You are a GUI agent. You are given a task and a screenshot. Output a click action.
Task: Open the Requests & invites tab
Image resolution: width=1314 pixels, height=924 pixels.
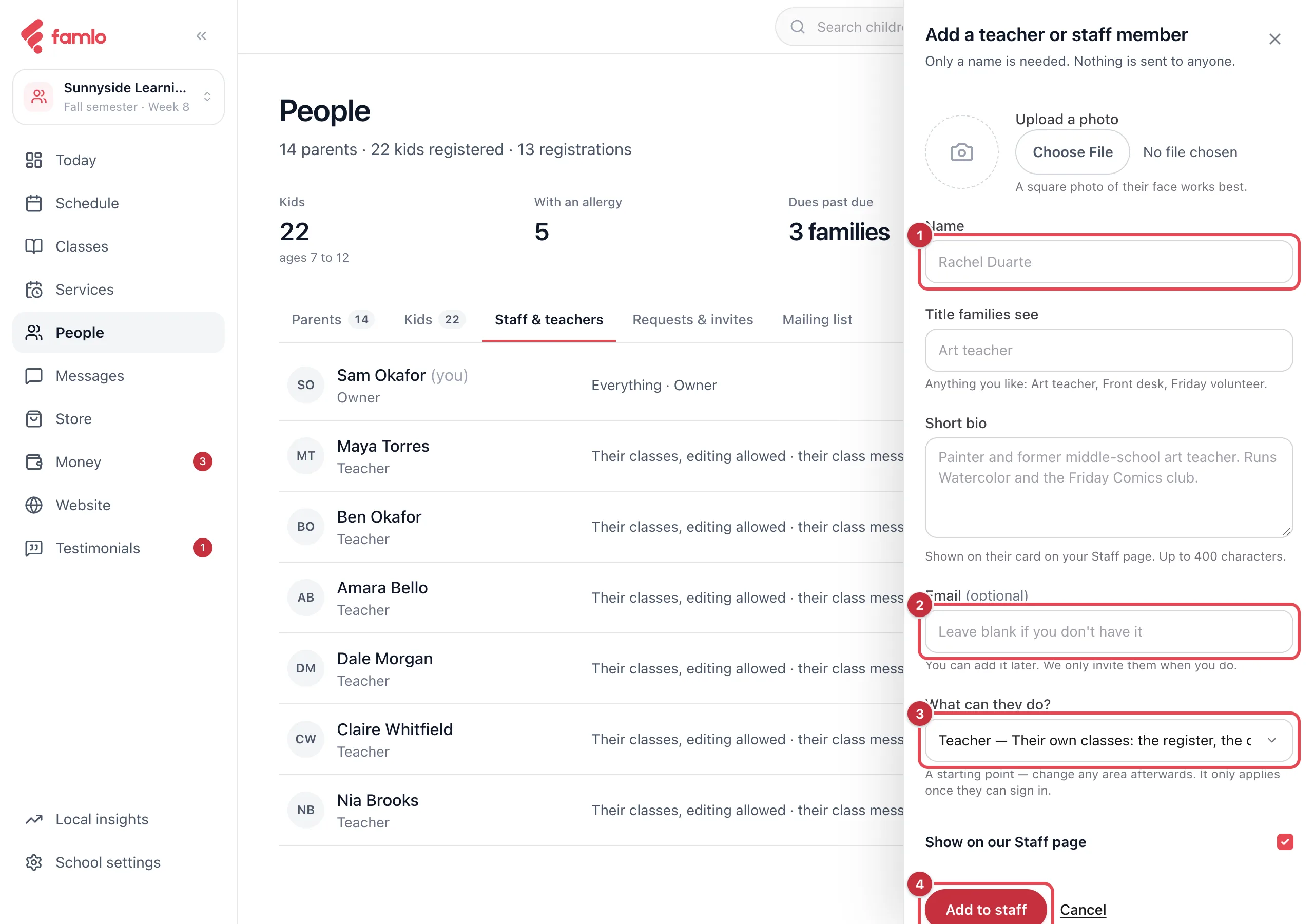(692, 319)
